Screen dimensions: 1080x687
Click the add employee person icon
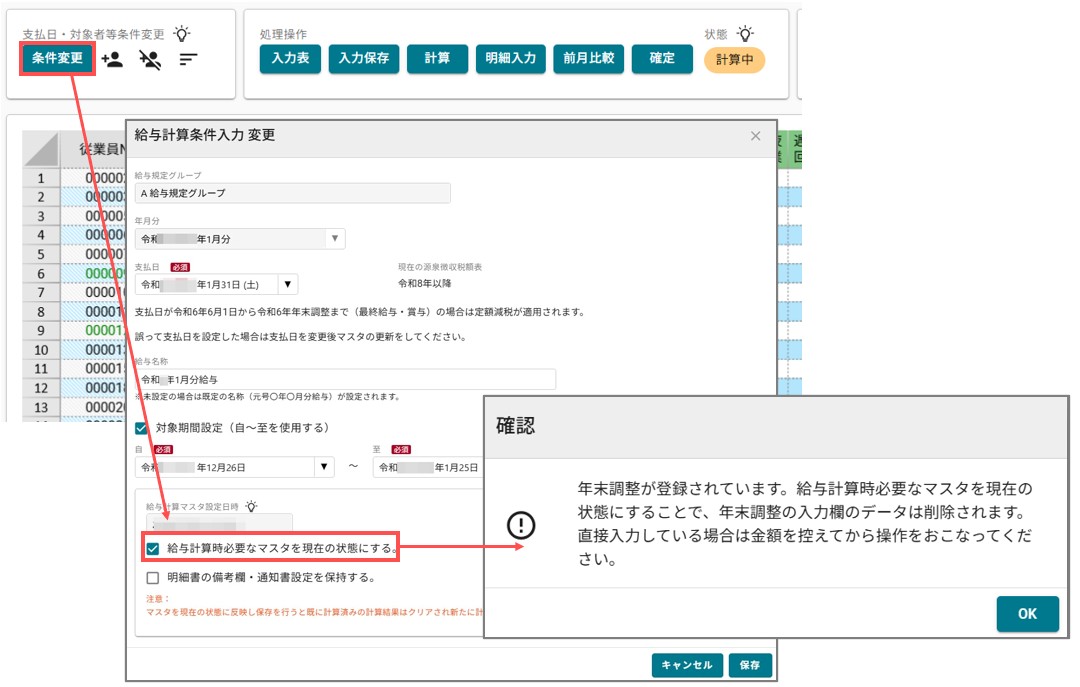[x=112, y=59]
